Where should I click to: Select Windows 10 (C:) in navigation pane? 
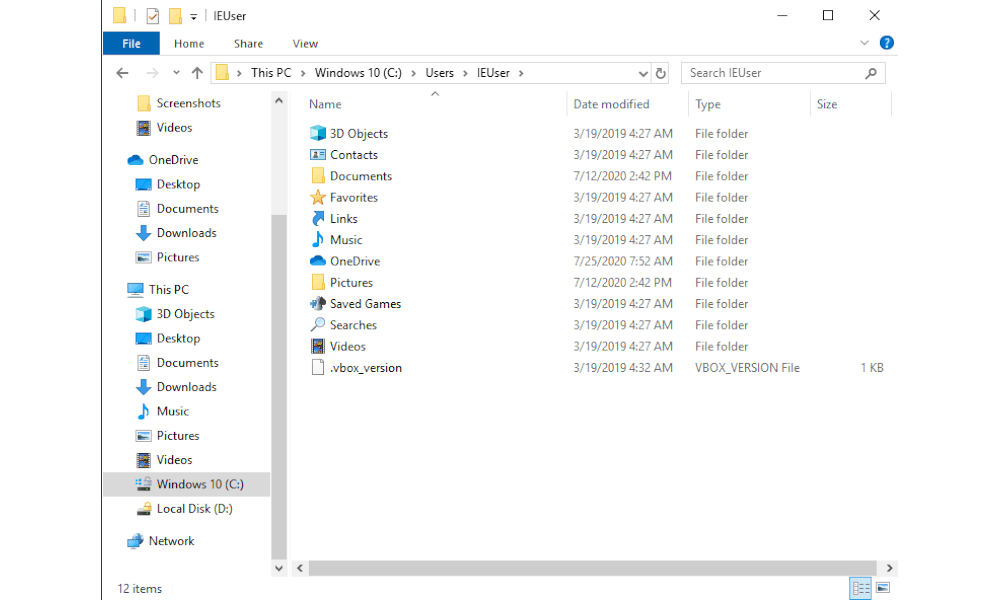186,485
